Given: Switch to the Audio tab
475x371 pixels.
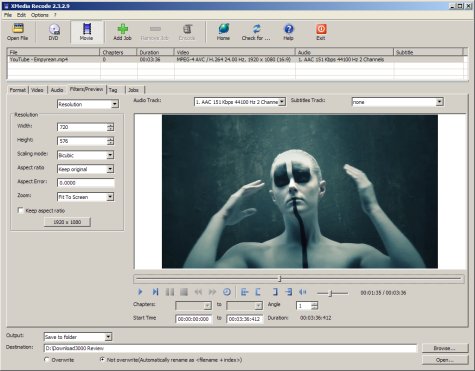Looking at the screenshot, I should (57, 90).
